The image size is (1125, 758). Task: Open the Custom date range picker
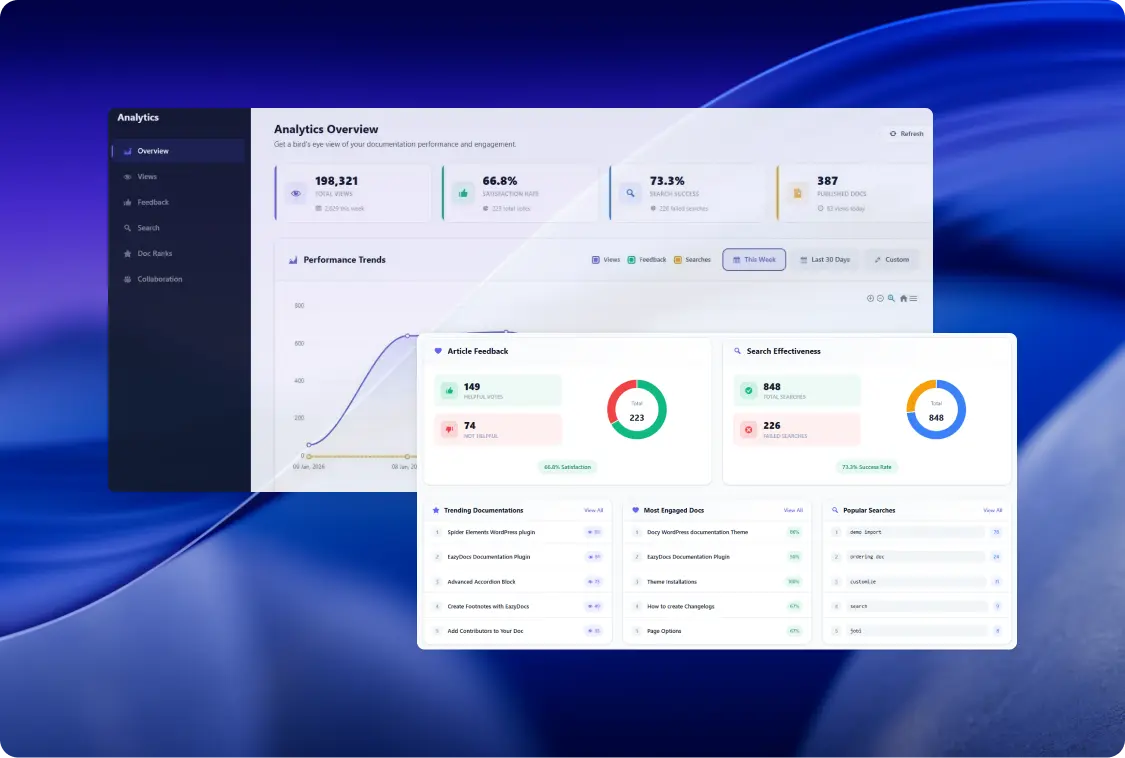[891, 260]
